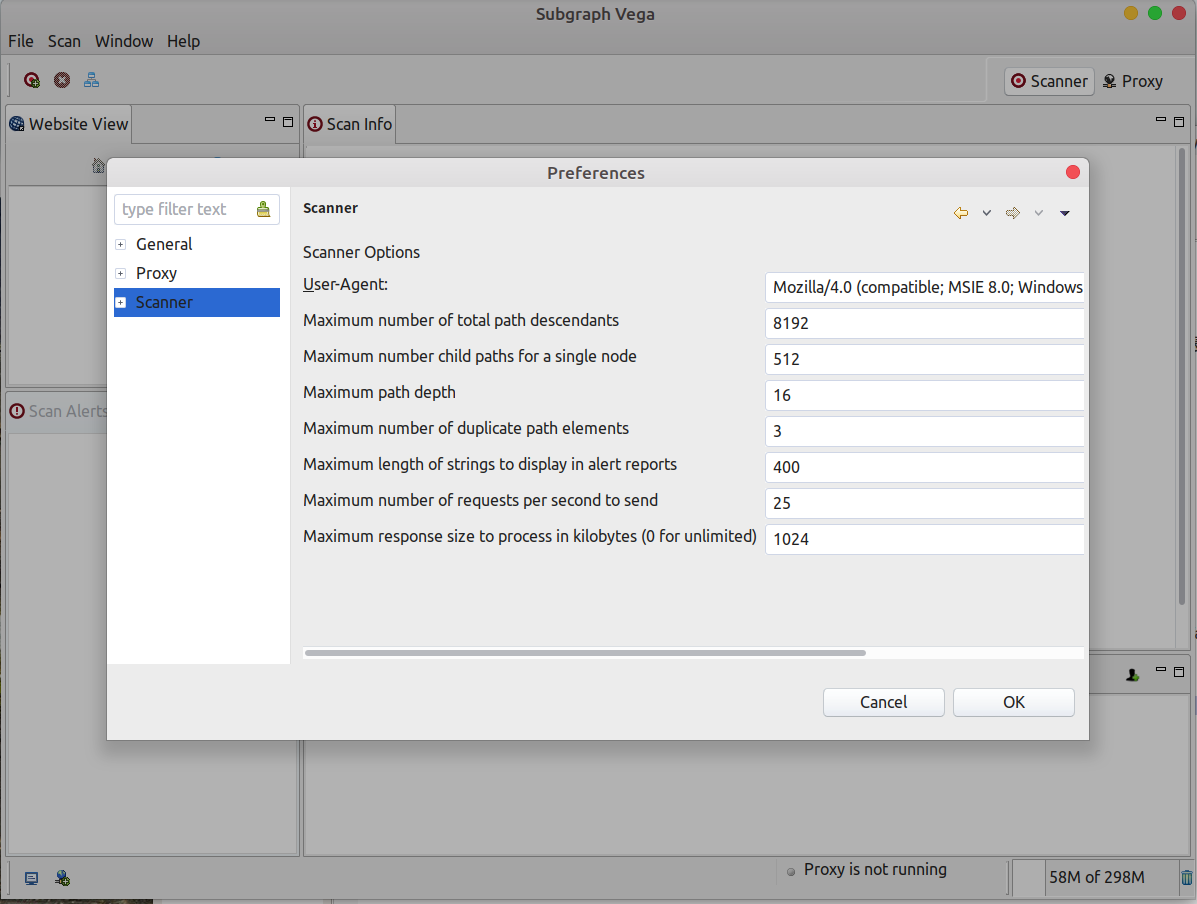Click the preferences horizontal scrollbar
The height and width of the screenshot is (904, 1197).
click(585, 653)
